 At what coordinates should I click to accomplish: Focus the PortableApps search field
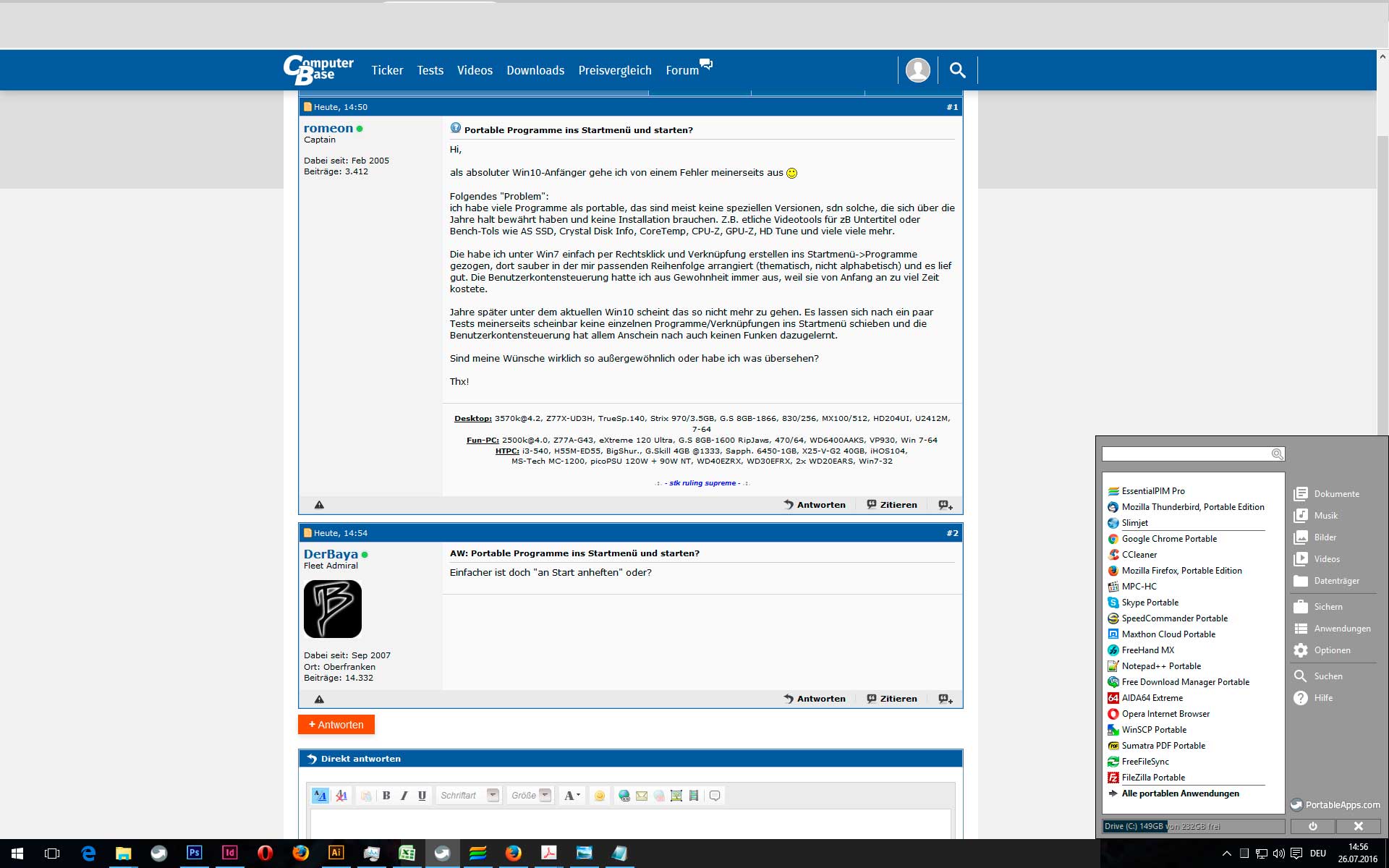pos(1193,454)
